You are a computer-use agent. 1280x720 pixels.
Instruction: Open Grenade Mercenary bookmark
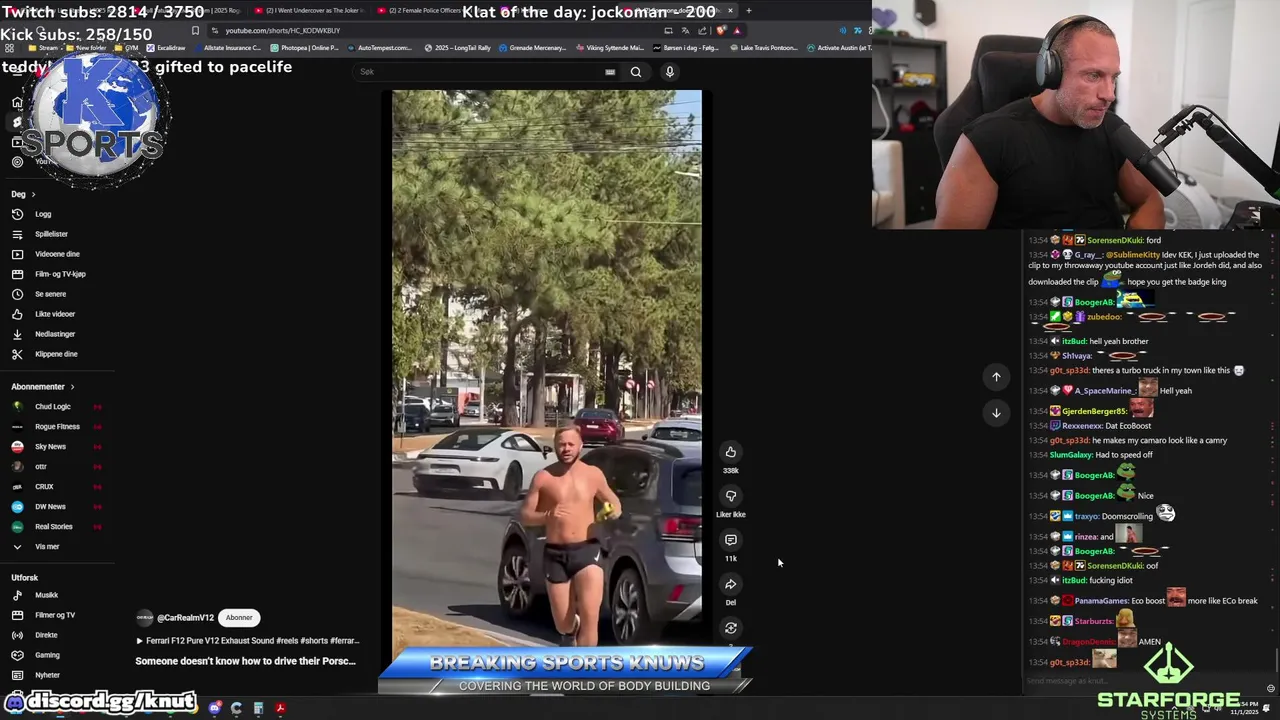(x=533, y=48)
